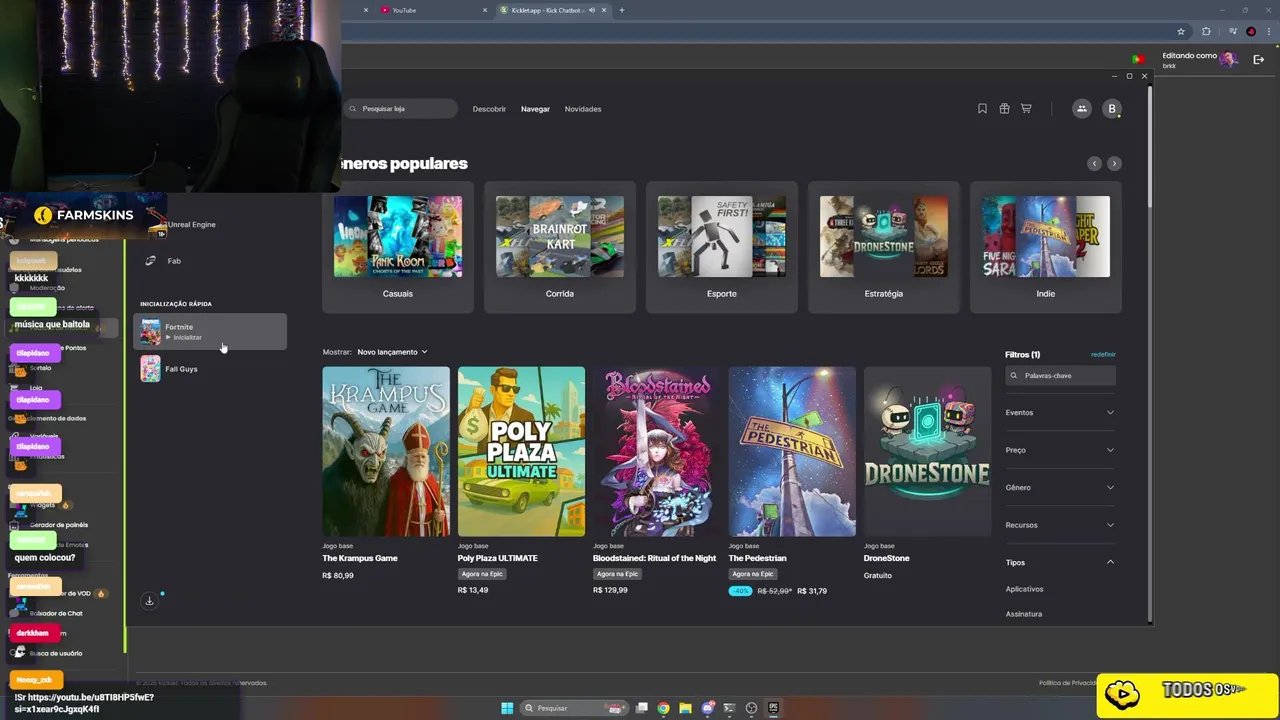
Task: Open the gift rewards icon
Action: coord(1004,108)
